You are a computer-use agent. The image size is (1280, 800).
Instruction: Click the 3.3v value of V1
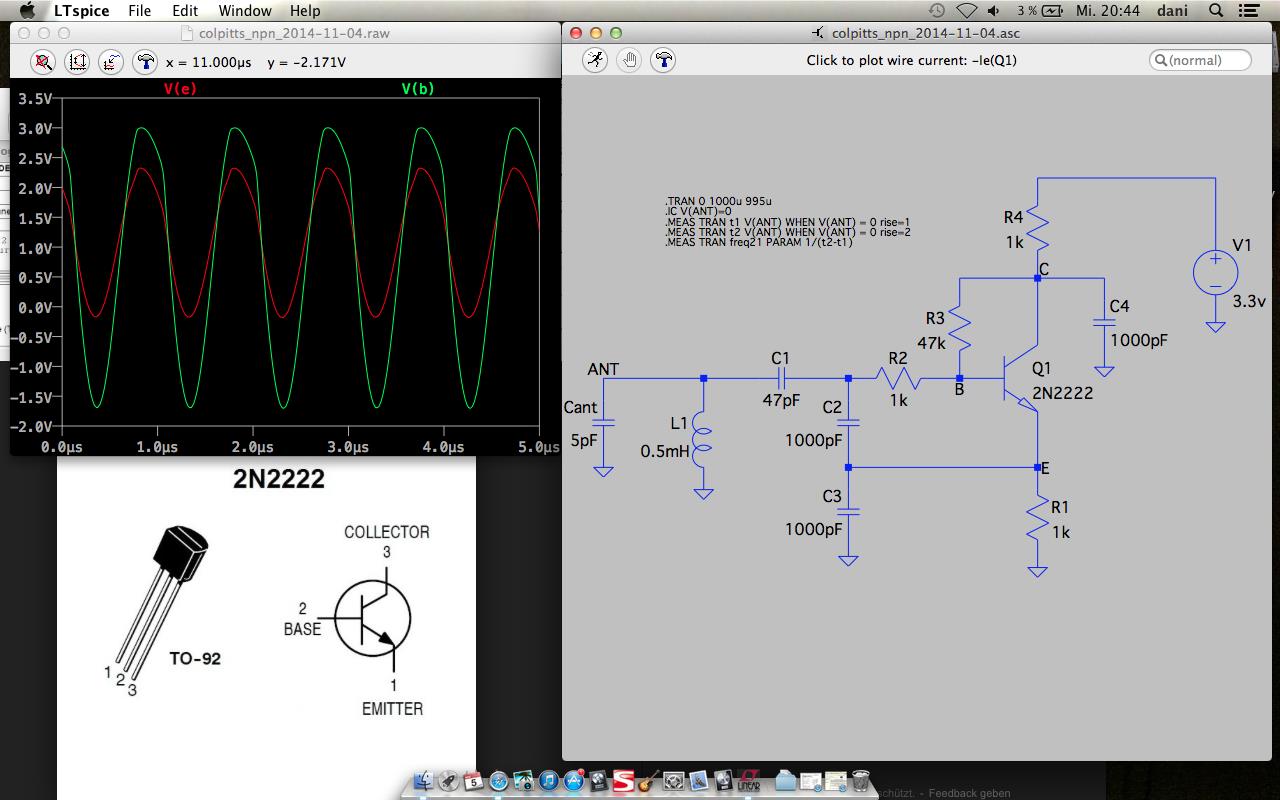pyautogui.click(x=1248, y=300)
